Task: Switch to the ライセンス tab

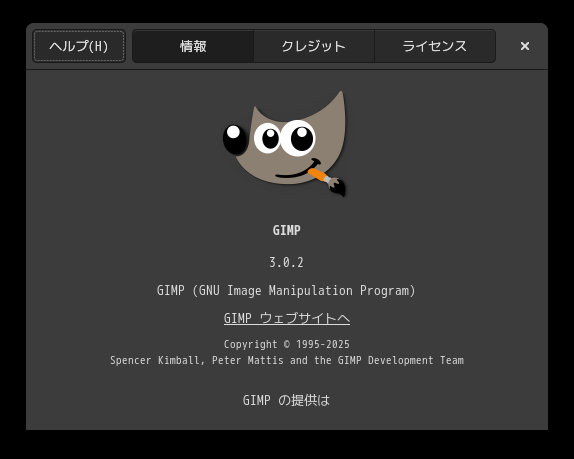Action: (435, 46)
